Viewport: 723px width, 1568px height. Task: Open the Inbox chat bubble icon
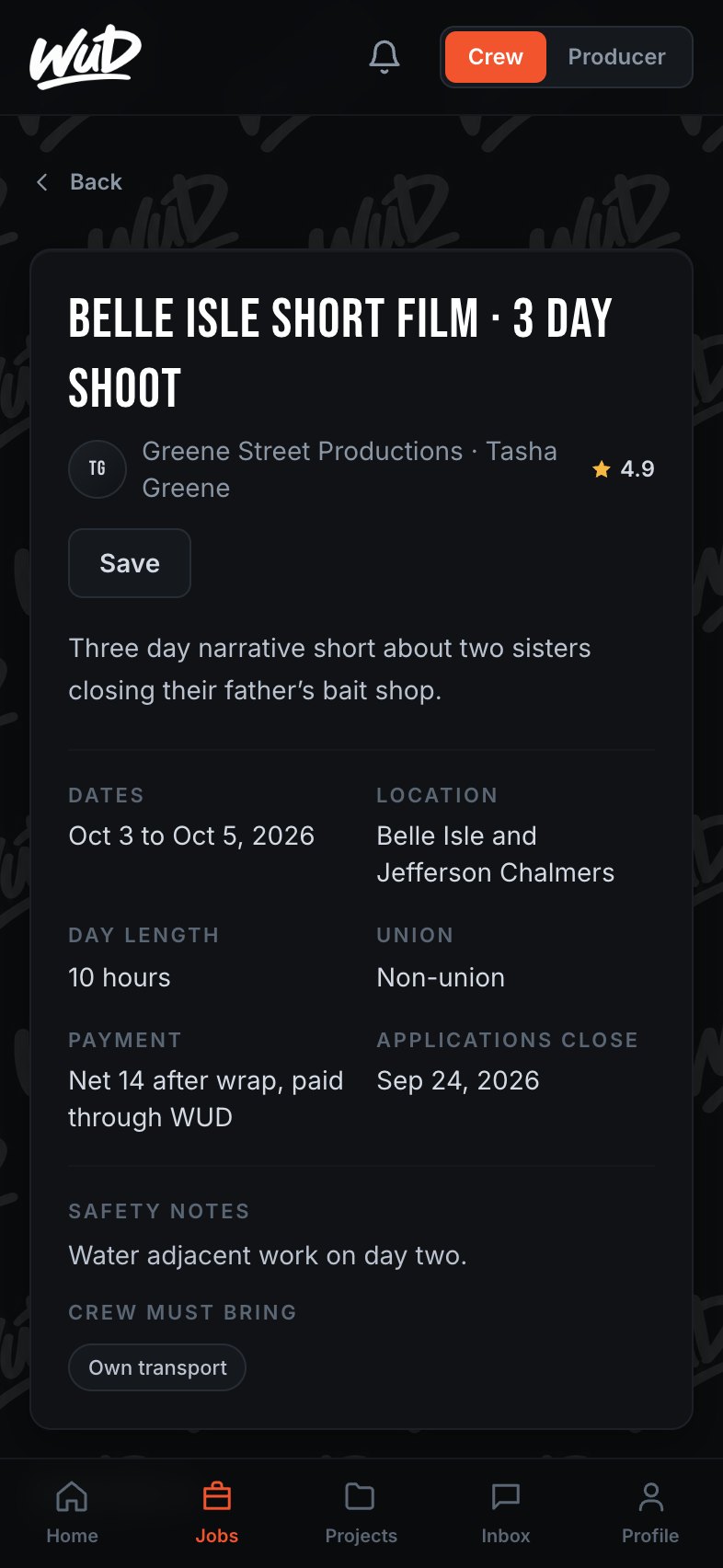tap(506, 1496)
